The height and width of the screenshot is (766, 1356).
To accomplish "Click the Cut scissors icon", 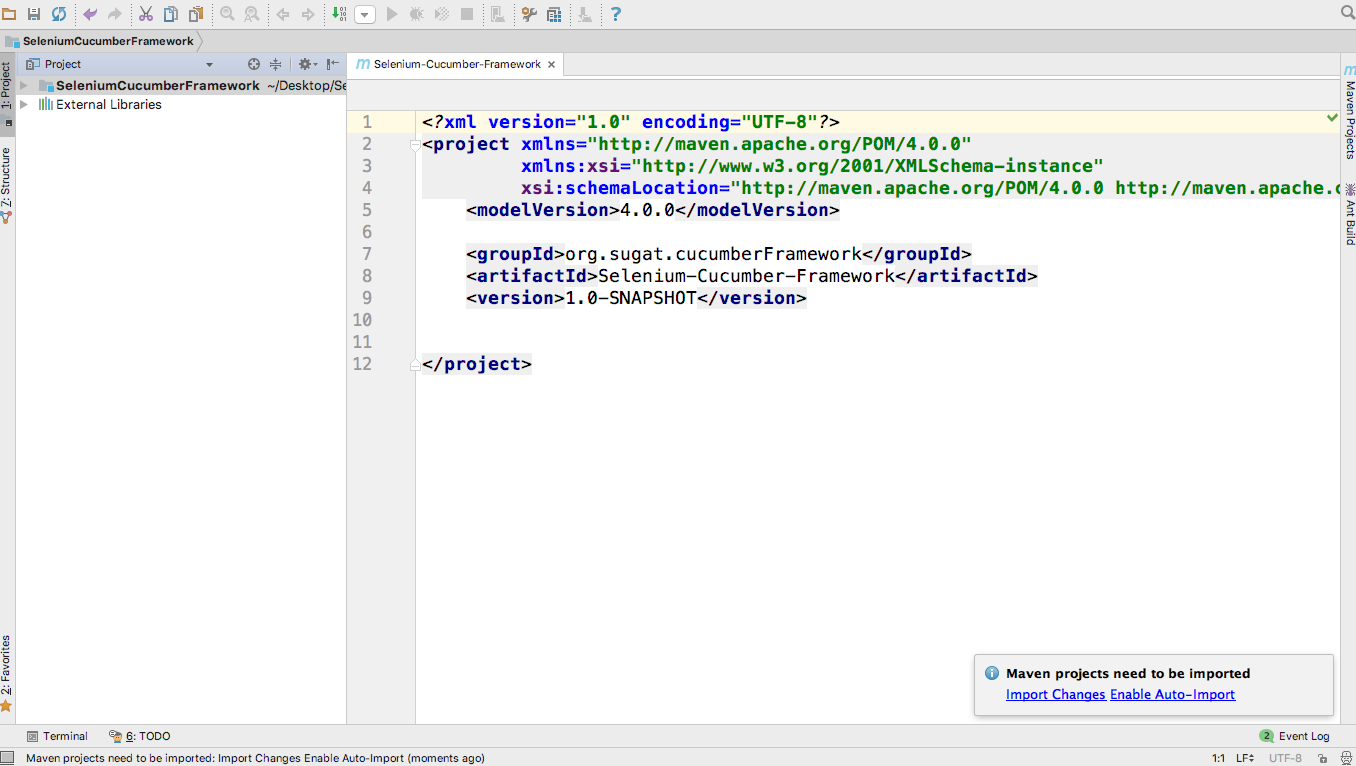I will click(146, 14).
